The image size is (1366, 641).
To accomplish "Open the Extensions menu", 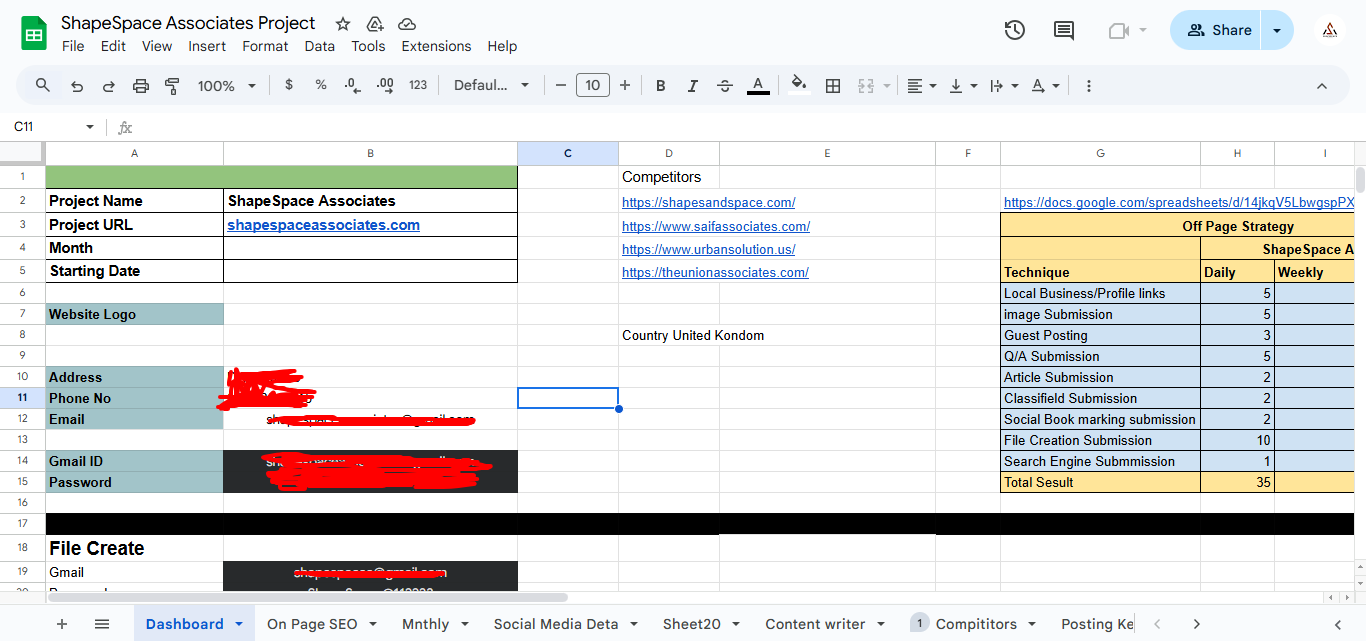I will (x=436, y=46).
